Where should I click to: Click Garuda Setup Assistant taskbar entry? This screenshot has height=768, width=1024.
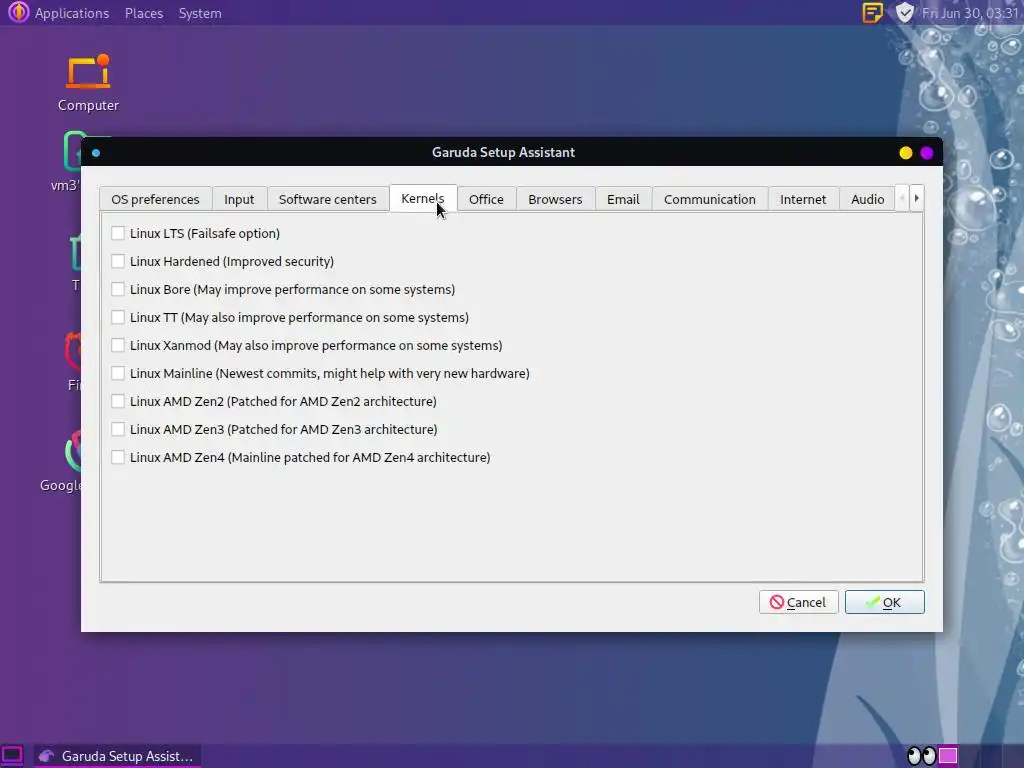click(x=118, y=756)
